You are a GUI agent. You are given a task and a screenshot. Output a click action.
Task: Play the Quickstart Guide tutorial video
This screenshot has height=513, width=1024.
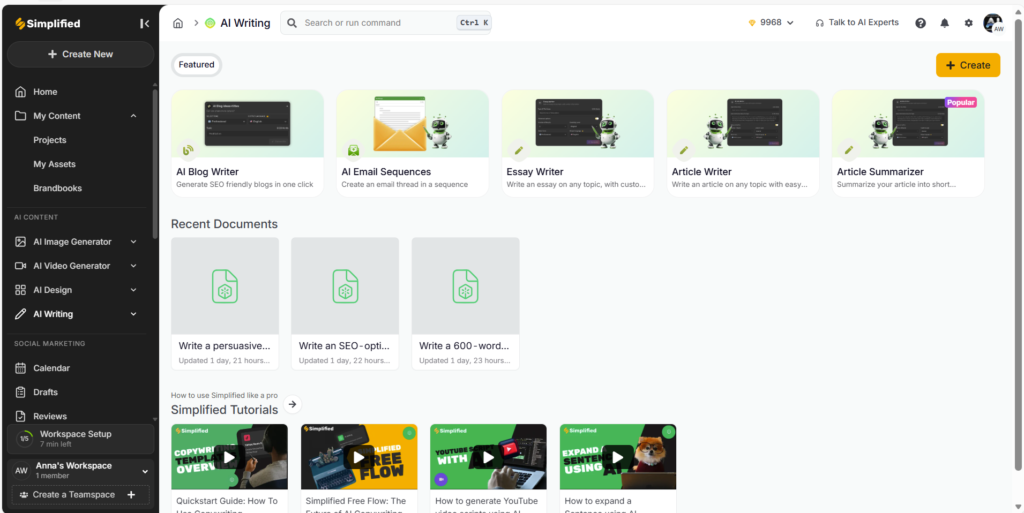pyautogui.click(x=229, y=457)
